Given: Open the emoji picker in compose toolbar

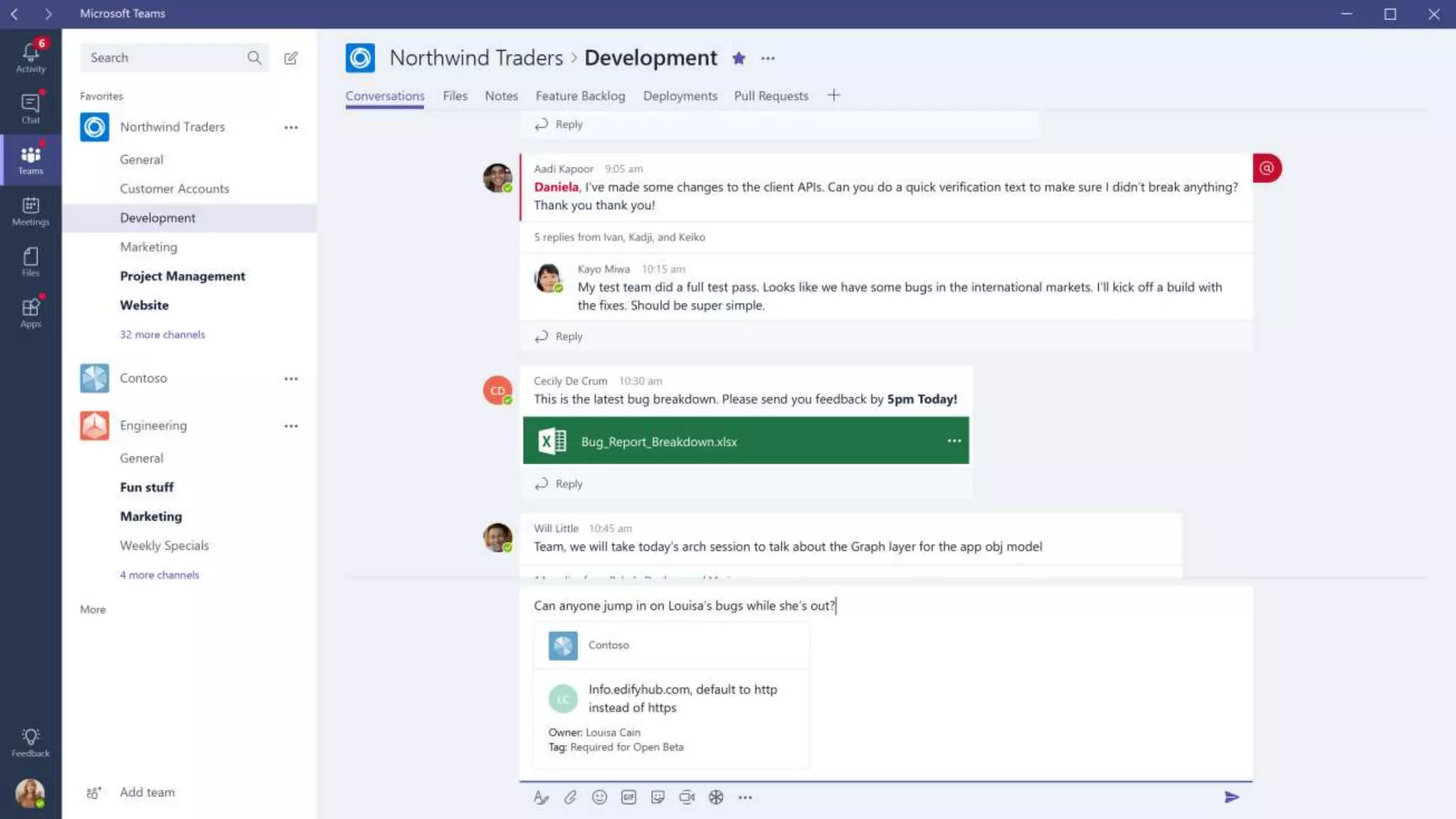Looking at the screenshot, I should [x=599, y=797].
